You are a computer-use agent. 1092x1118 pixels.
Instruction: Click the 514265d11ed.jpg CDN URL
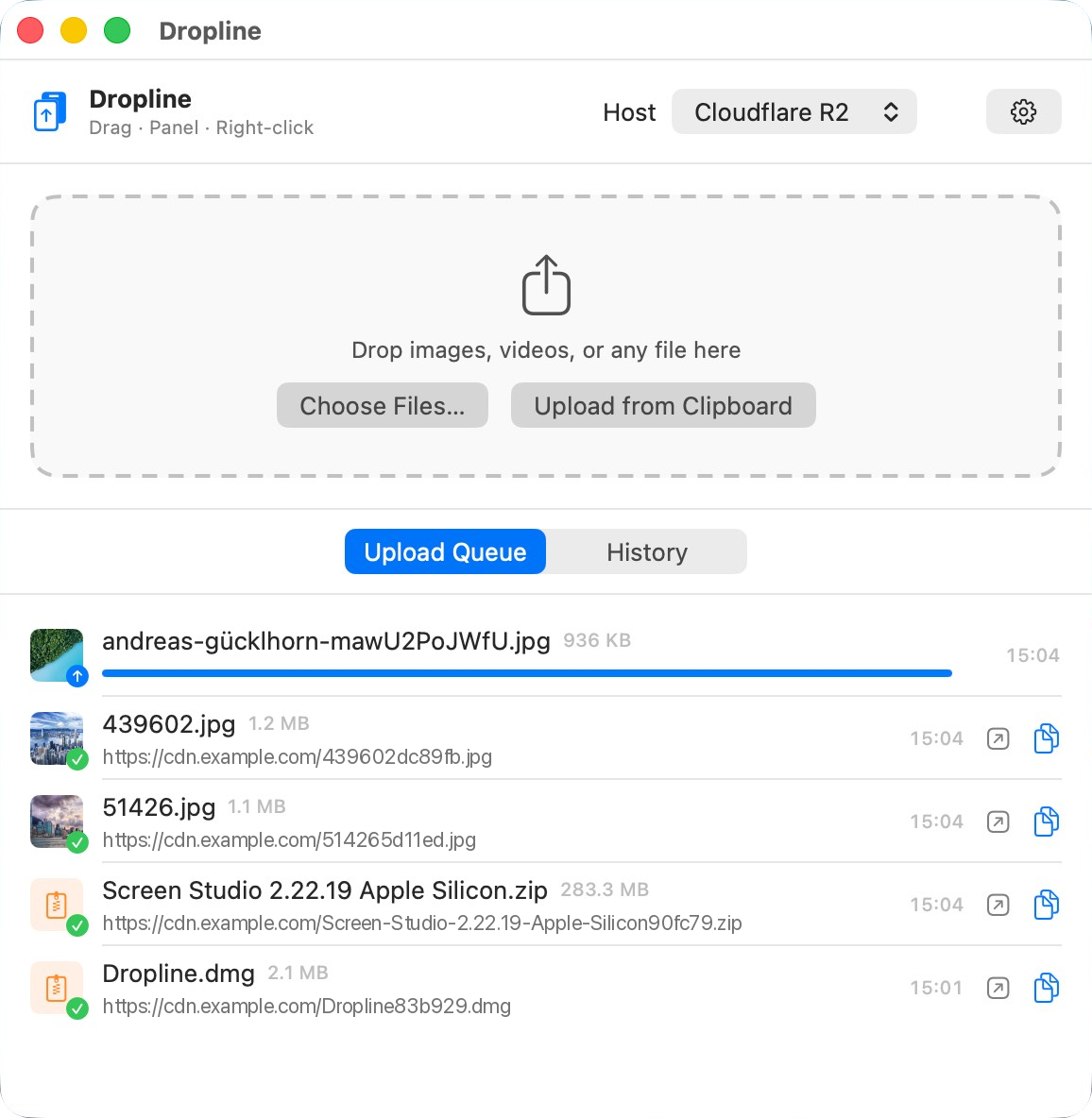click(x=289, y=840)
